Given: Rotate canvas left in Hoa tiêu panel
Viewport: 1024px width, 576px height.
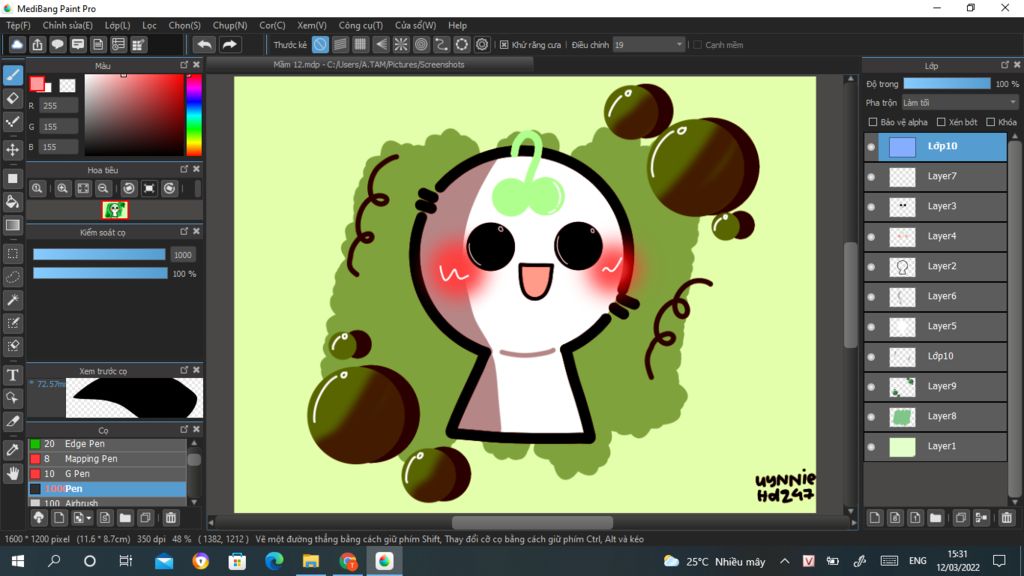Looking at the screenshot, I should [x=129, y=189].
